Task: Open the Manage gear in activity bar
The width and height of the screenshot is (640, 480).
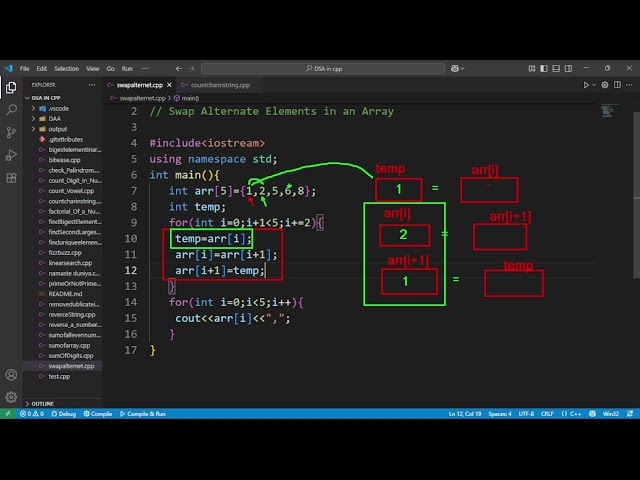Action: click(x=11, y=397)
